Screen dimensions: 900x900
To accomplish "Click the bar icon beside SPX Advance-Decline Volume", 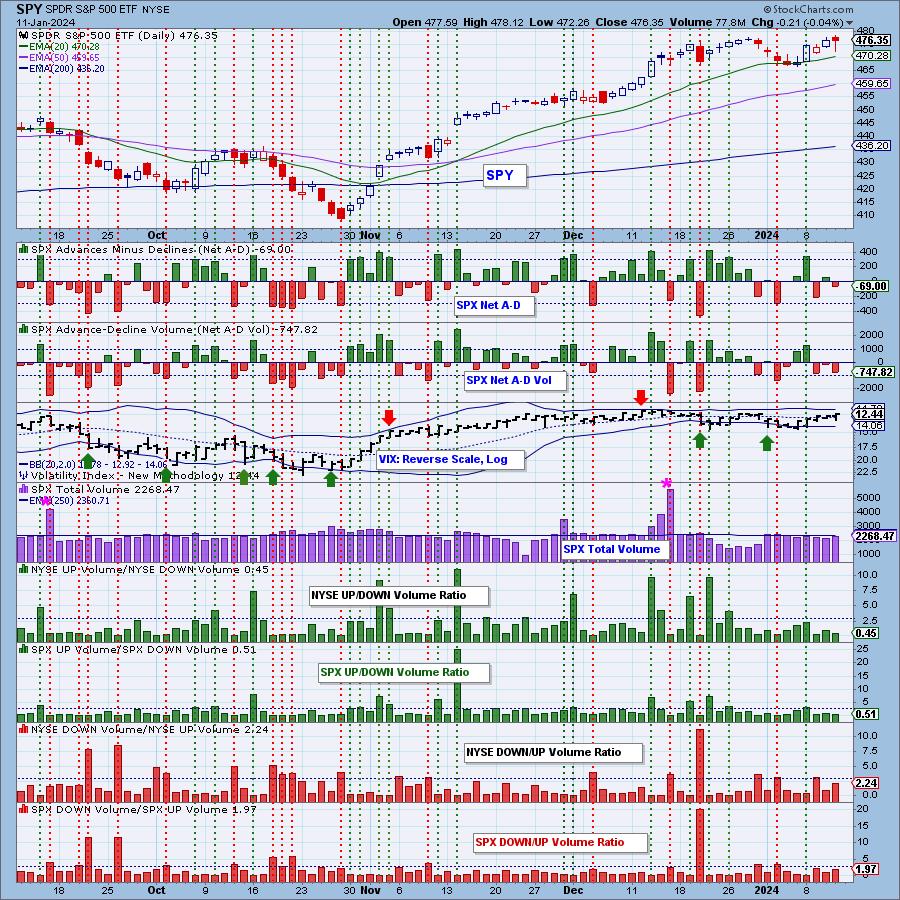I will click(x=24, y=329).
